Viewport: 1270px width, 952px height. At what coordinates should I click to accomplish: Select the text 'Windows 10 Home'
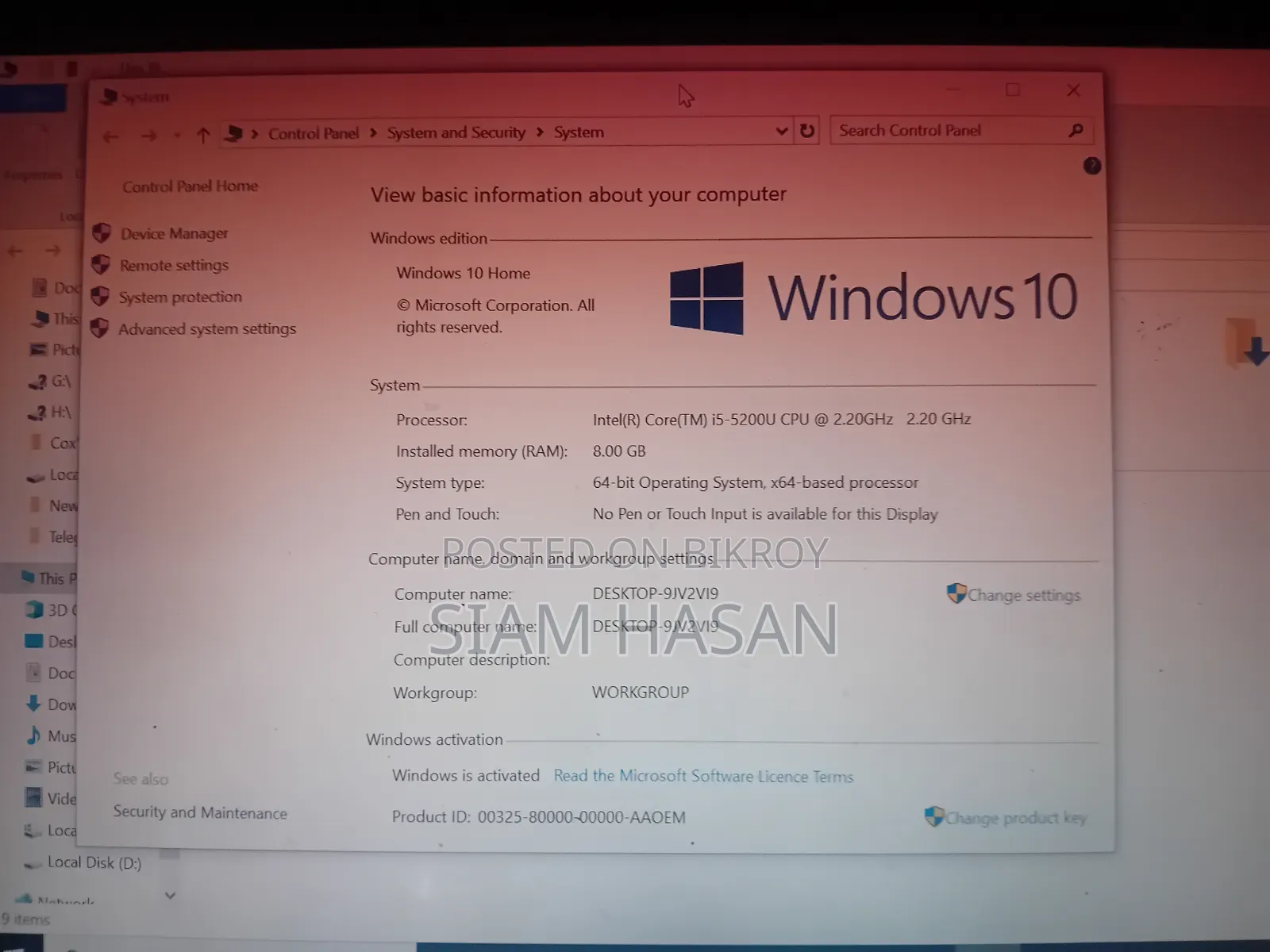463,273
